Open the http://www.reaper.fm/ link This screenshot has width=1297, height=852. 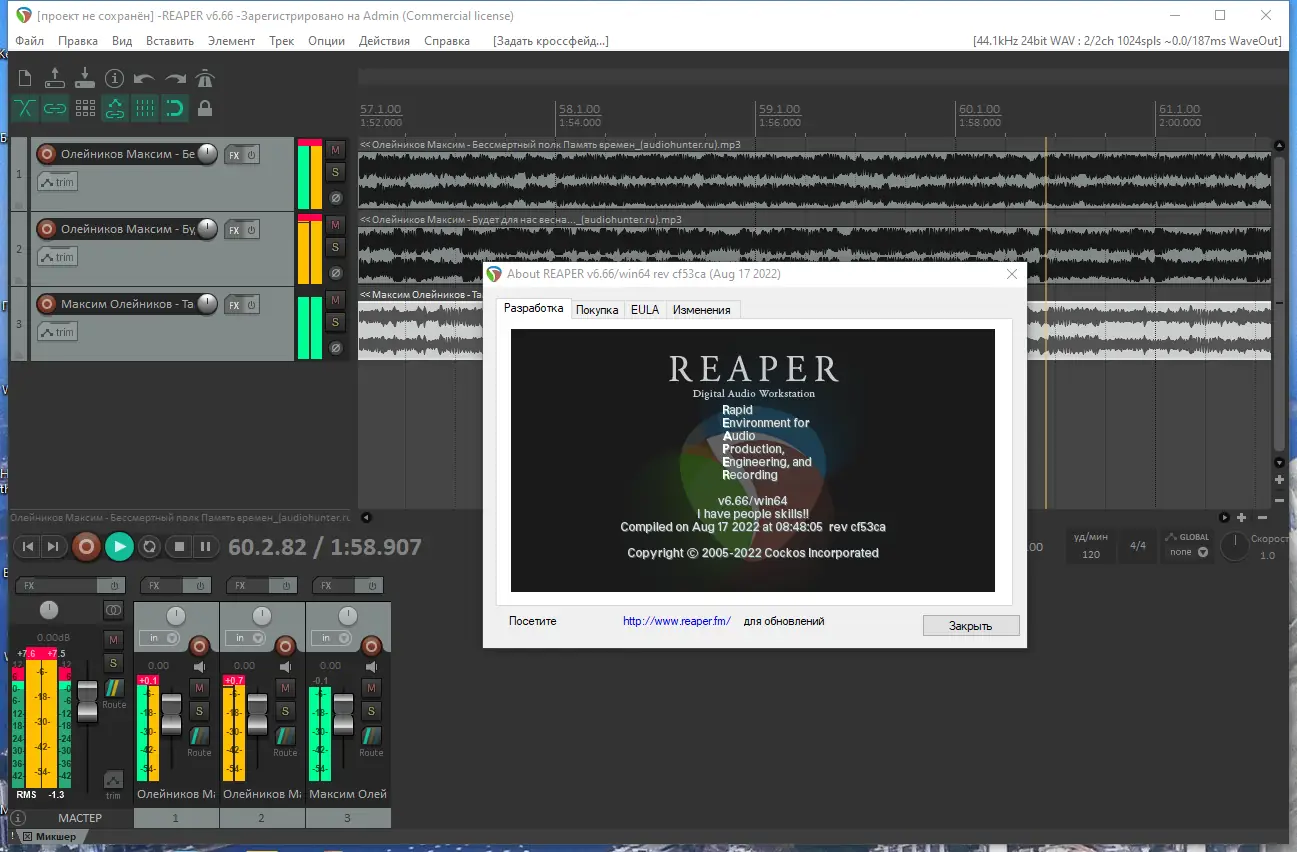tap(677, 621)
